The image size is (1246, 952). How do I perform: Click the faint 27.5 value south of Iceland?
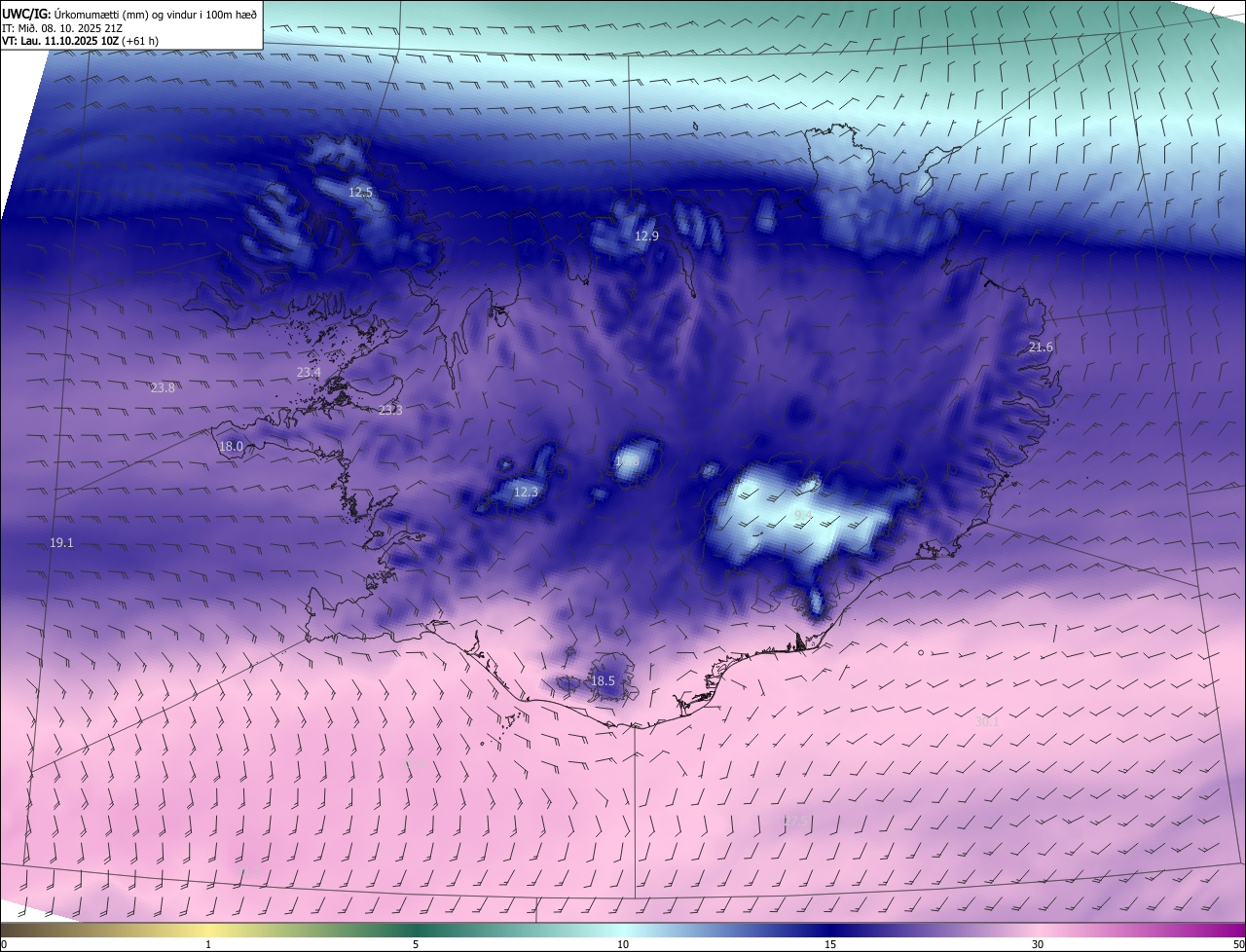pyautogui.click(x=795, y=822)
